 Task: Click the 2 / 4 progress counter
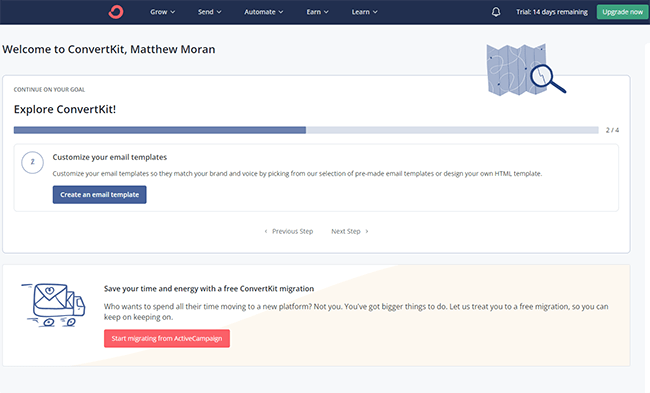click(612, 130)
